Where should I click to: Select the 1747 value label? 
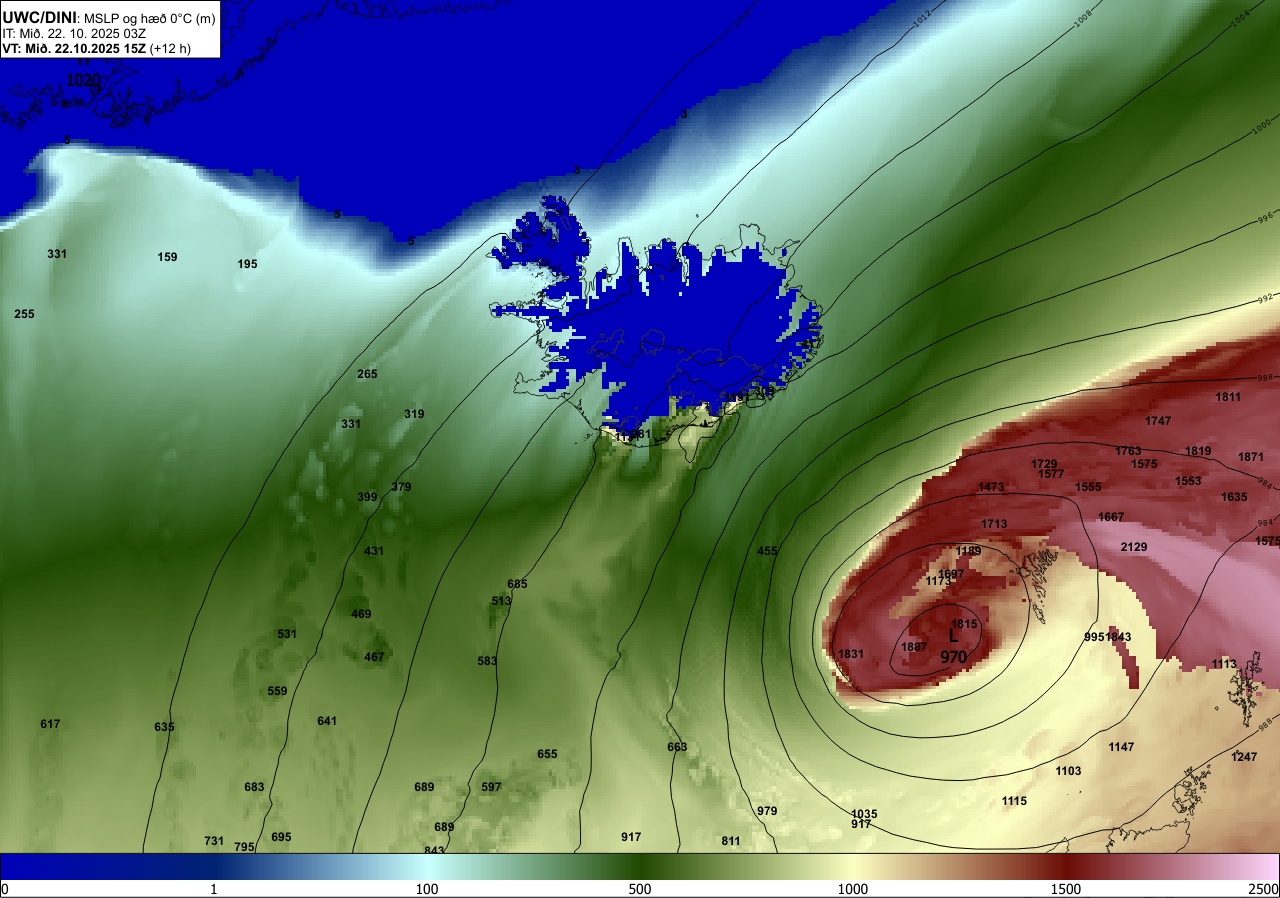pyautogui.click(x=1158, y=421)
